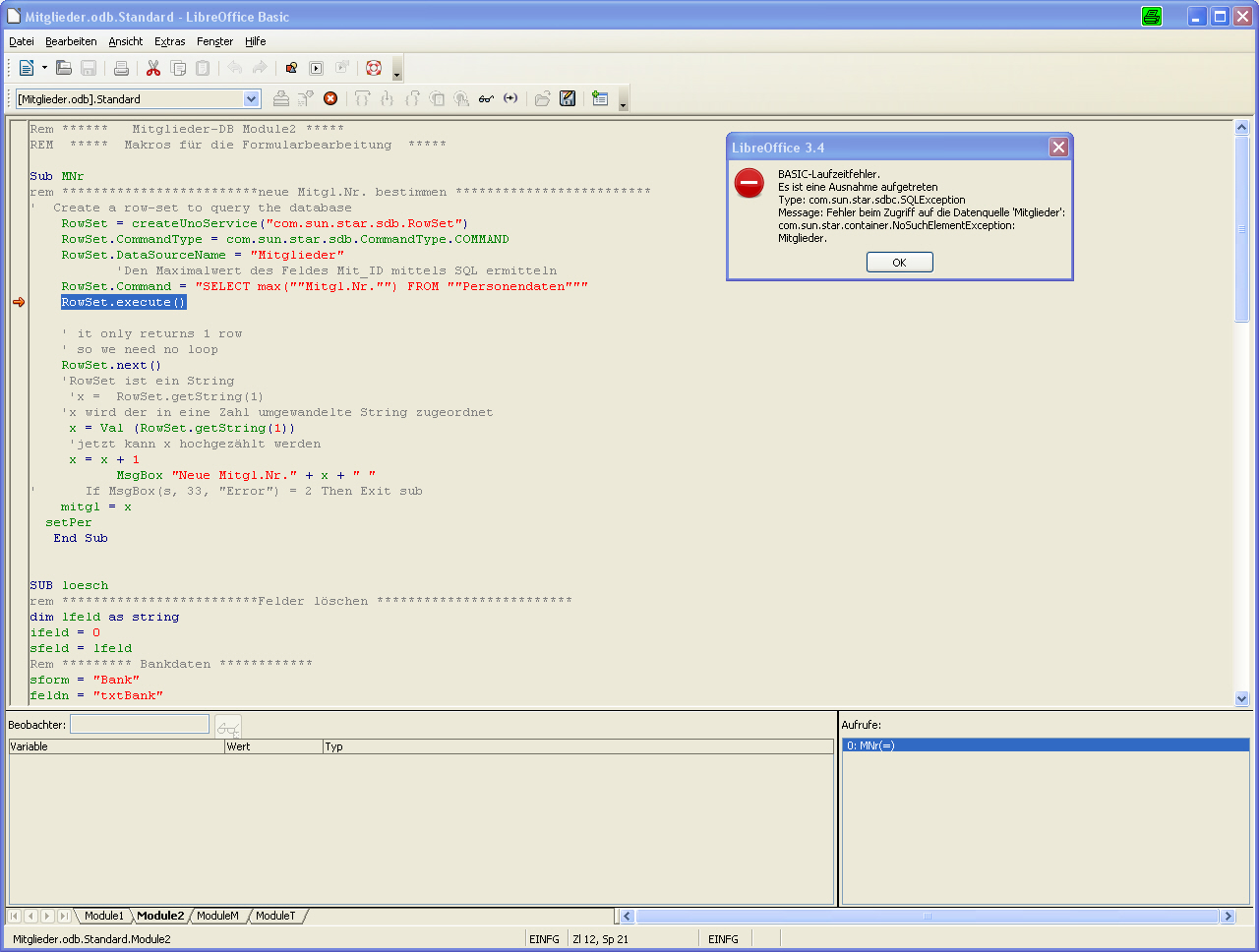Click next module tab button

(x=47, y=916)
